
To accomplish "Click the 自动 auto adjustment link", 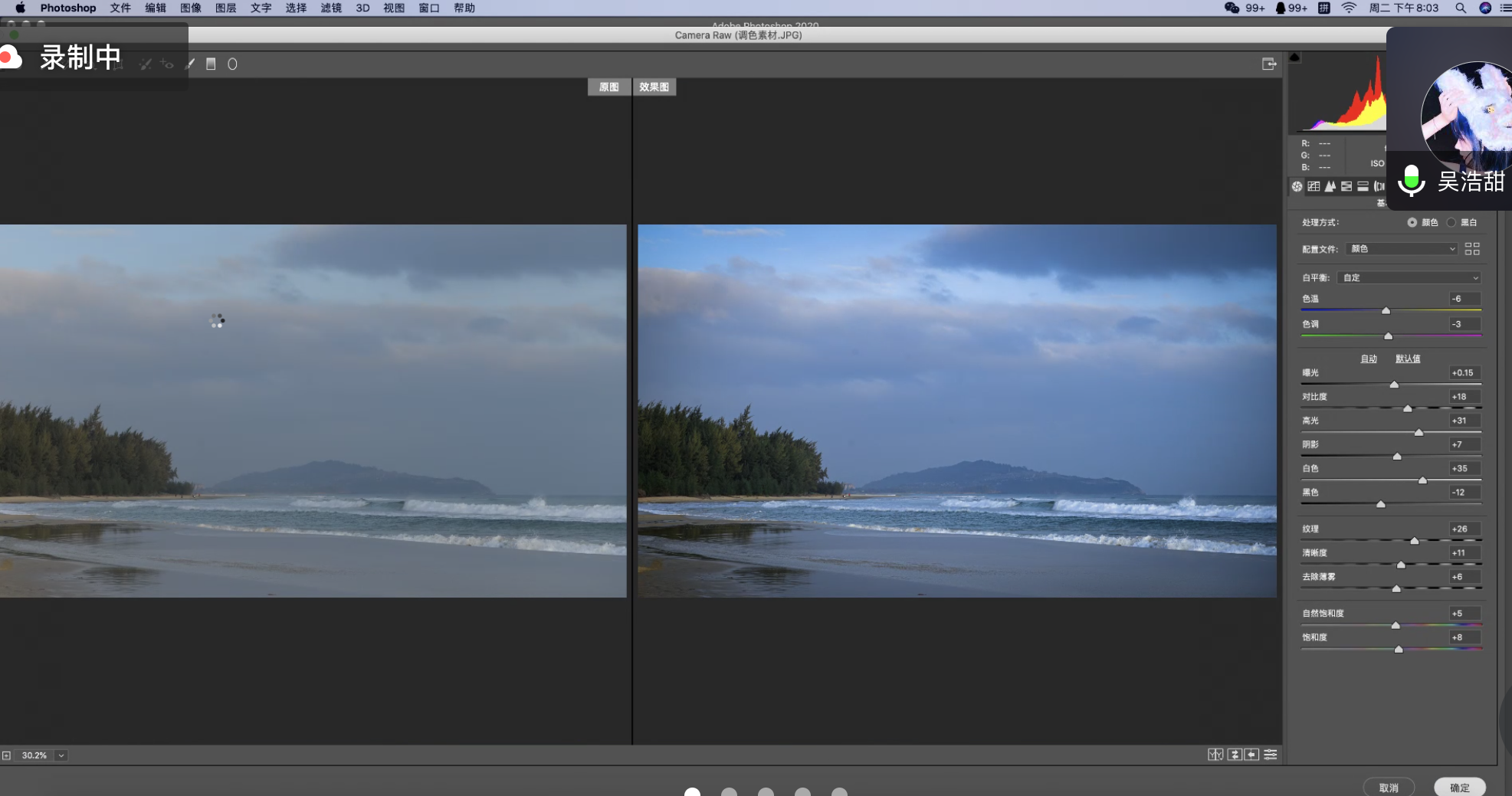I will 1368,359.
